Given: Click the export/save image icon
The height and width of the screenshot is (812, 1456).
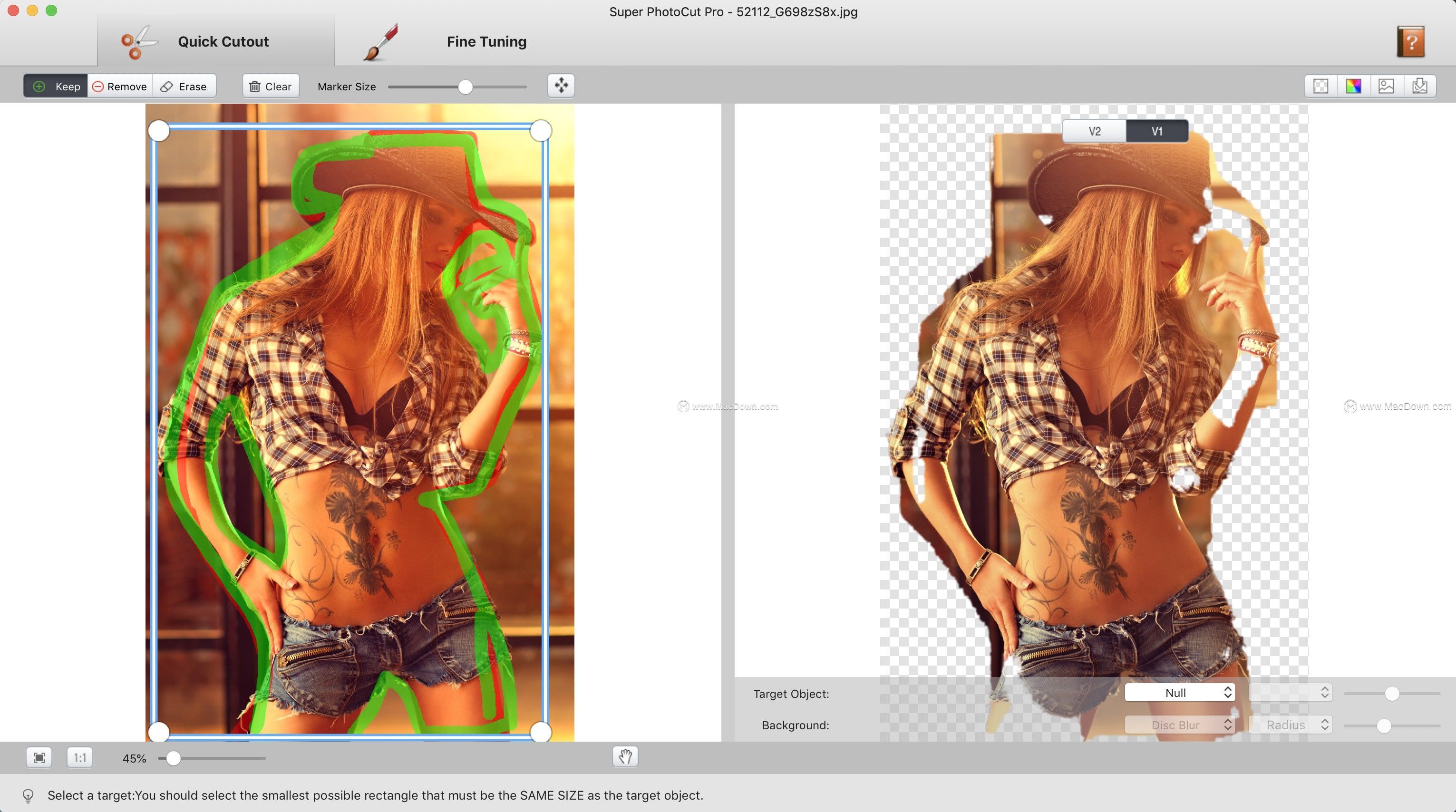Looking at the screenshot, I should click(1420, 85).
